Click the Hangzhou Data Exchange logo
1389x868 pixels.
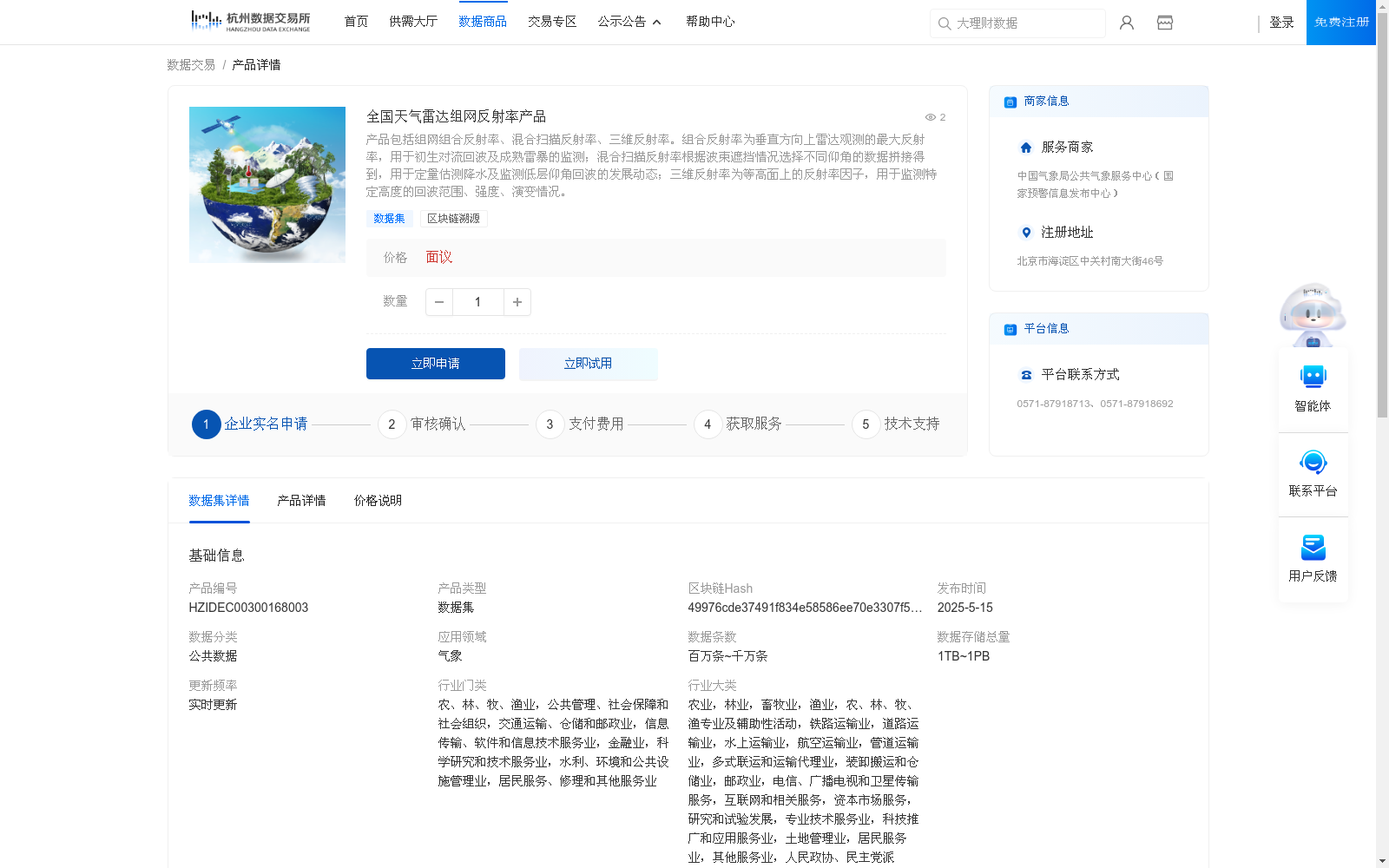pyautogui.click(x=248, y=20)
